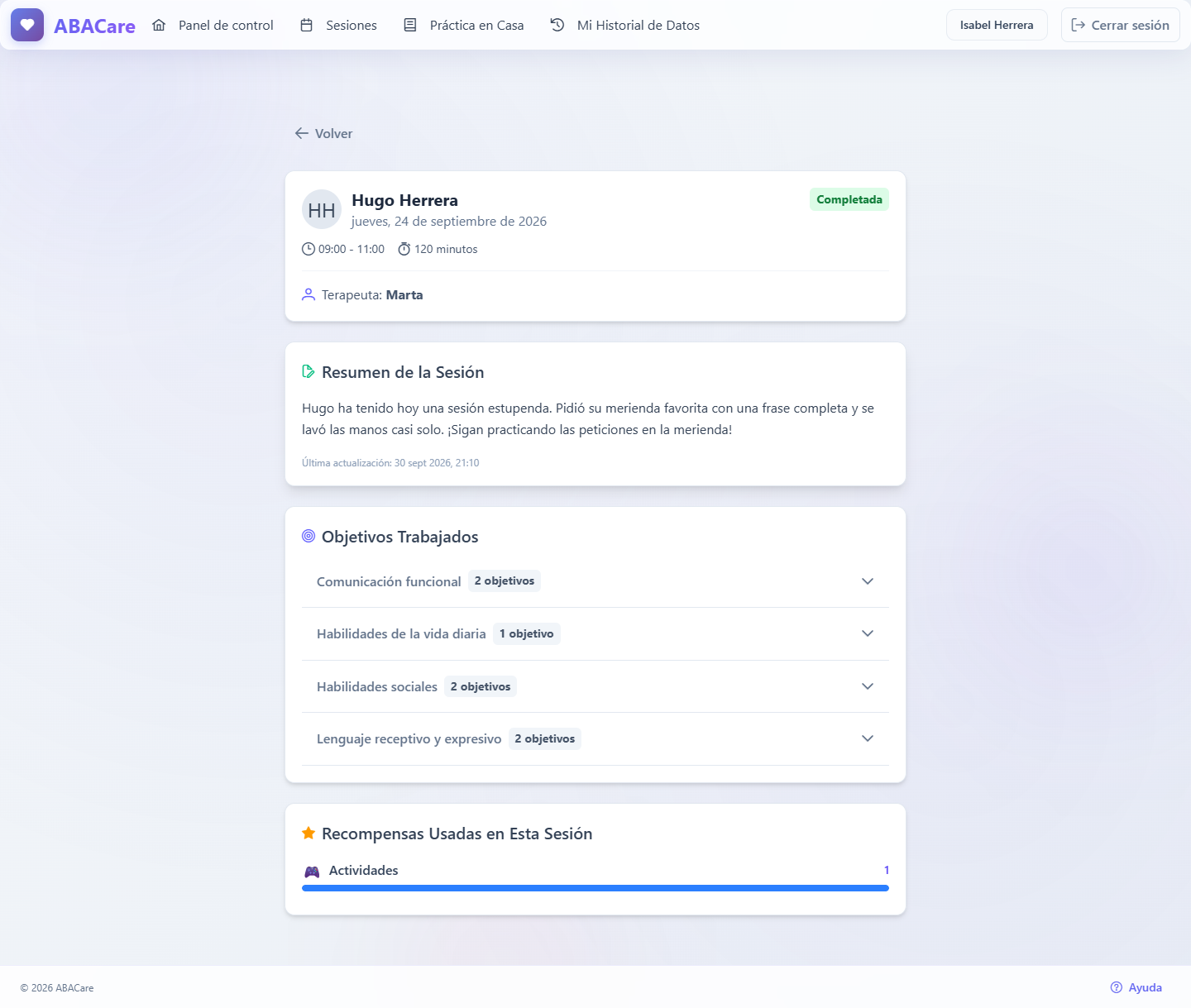Click the Isabel Herrera profile button
The image size is (1191, 1008).
[x=997, y=25]
